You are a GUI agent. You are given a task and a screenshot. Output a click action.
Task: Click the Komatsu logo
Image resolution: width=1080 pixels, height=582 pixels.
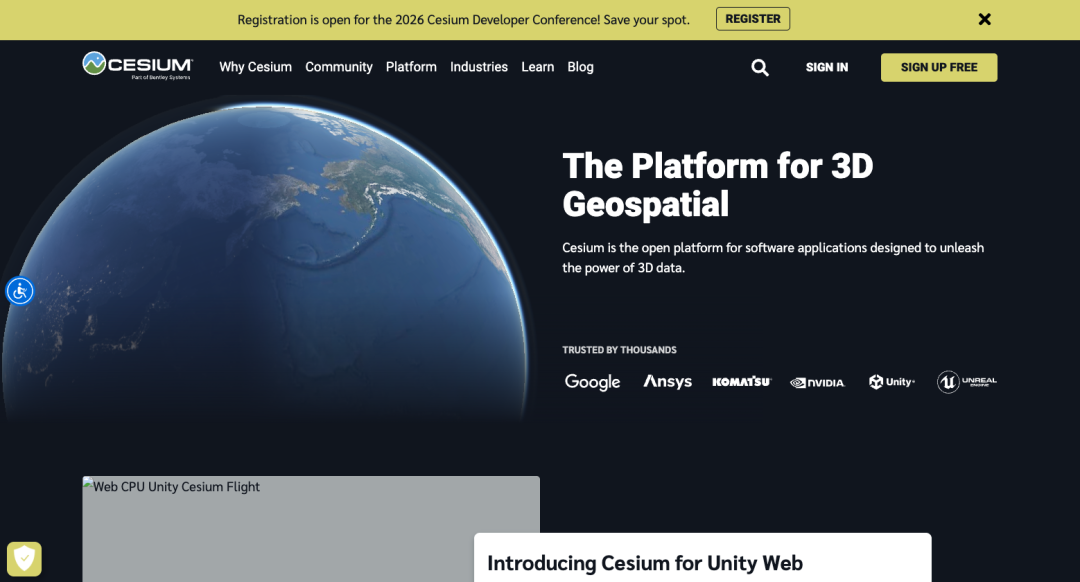[742, 382]
